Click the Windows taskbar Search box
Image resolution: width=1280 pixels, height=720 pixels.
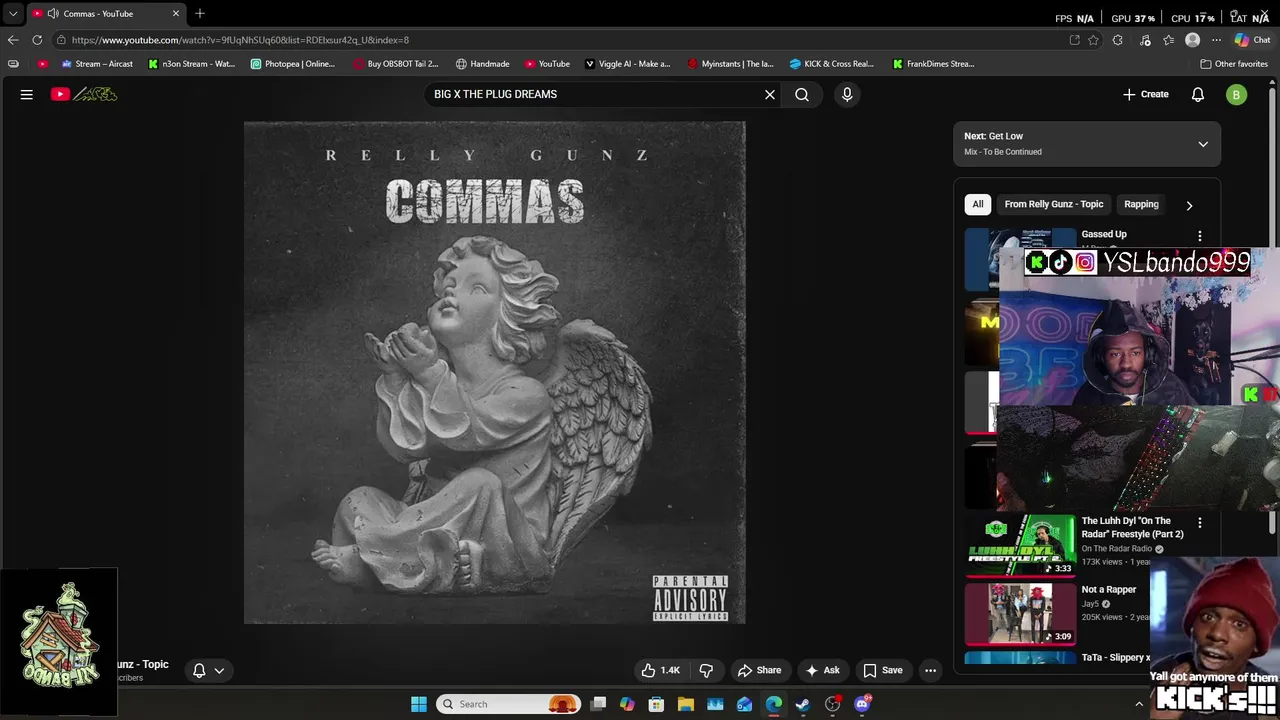click(510, 704)
